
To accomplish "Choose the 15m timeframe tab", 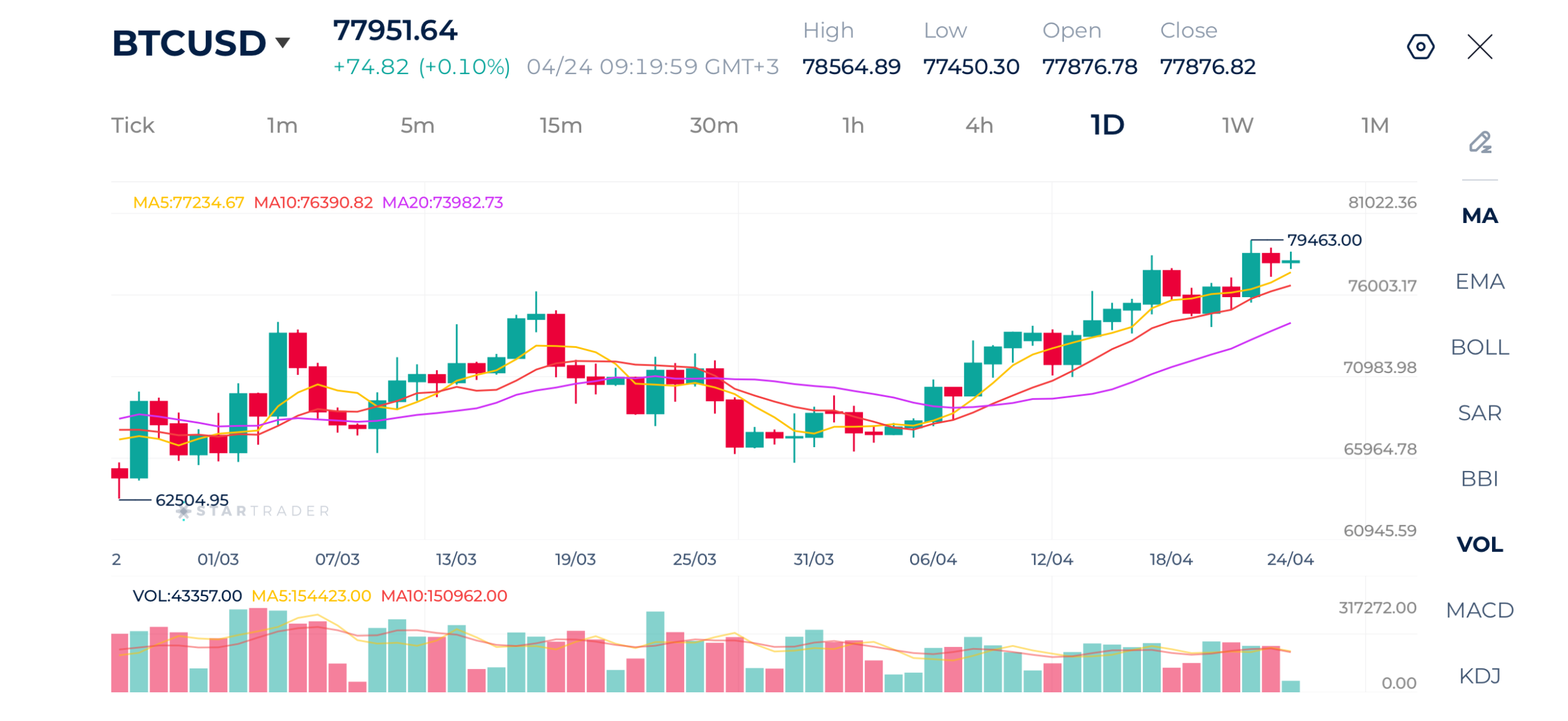I will (560, 125).
